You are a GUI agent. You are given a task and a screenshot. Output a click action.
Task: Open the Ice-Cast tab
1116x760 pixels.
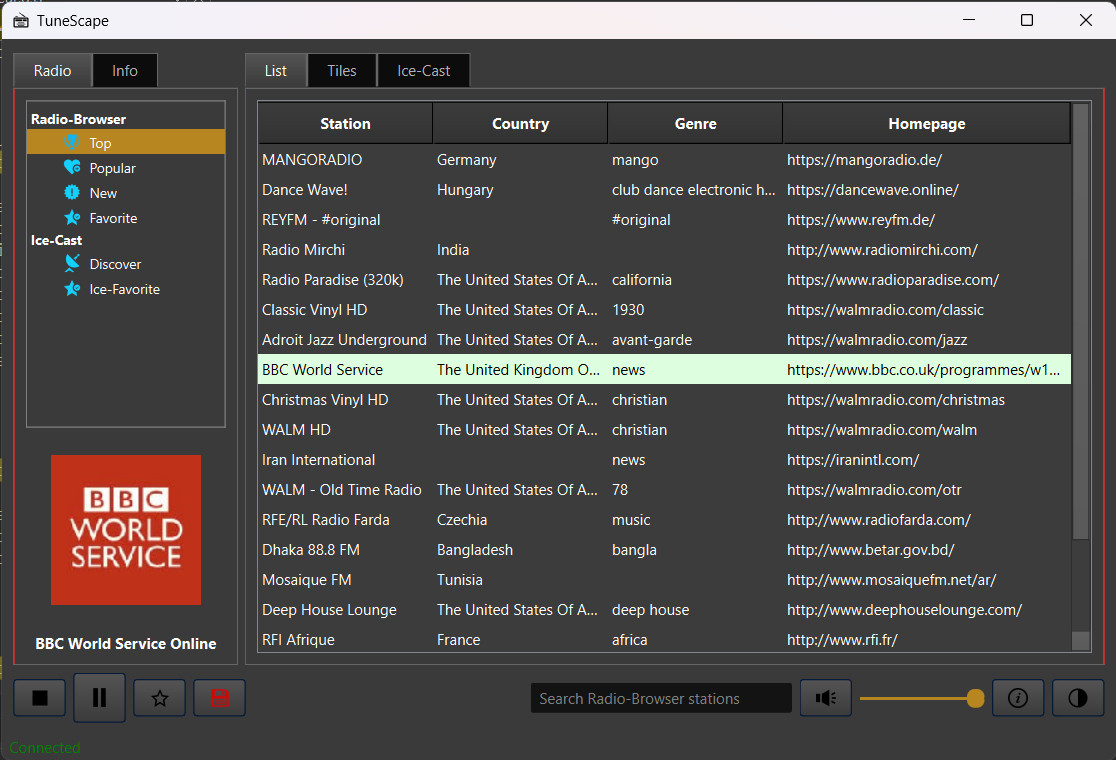click(423, 71)
